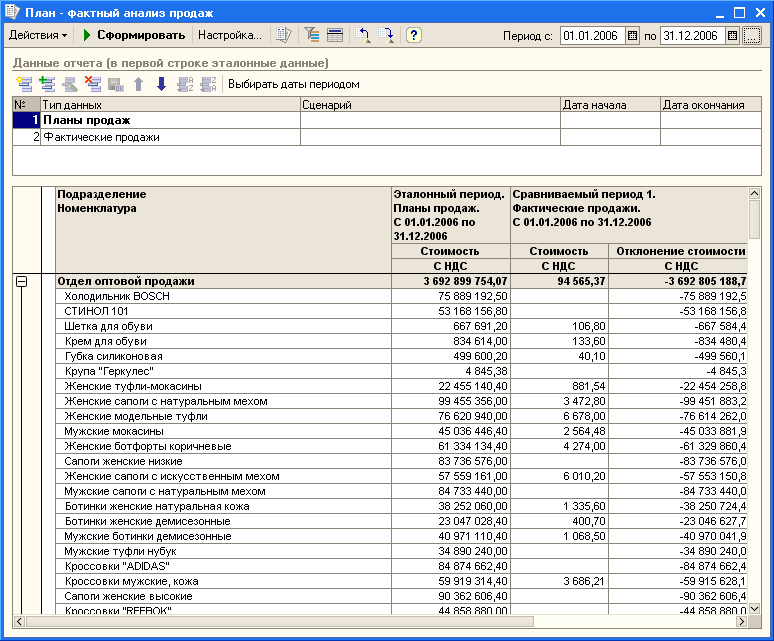The width and height of the screenshot is (774, 641).
Task: Click the Тип данных column header
Action: (x=170, y=105)
